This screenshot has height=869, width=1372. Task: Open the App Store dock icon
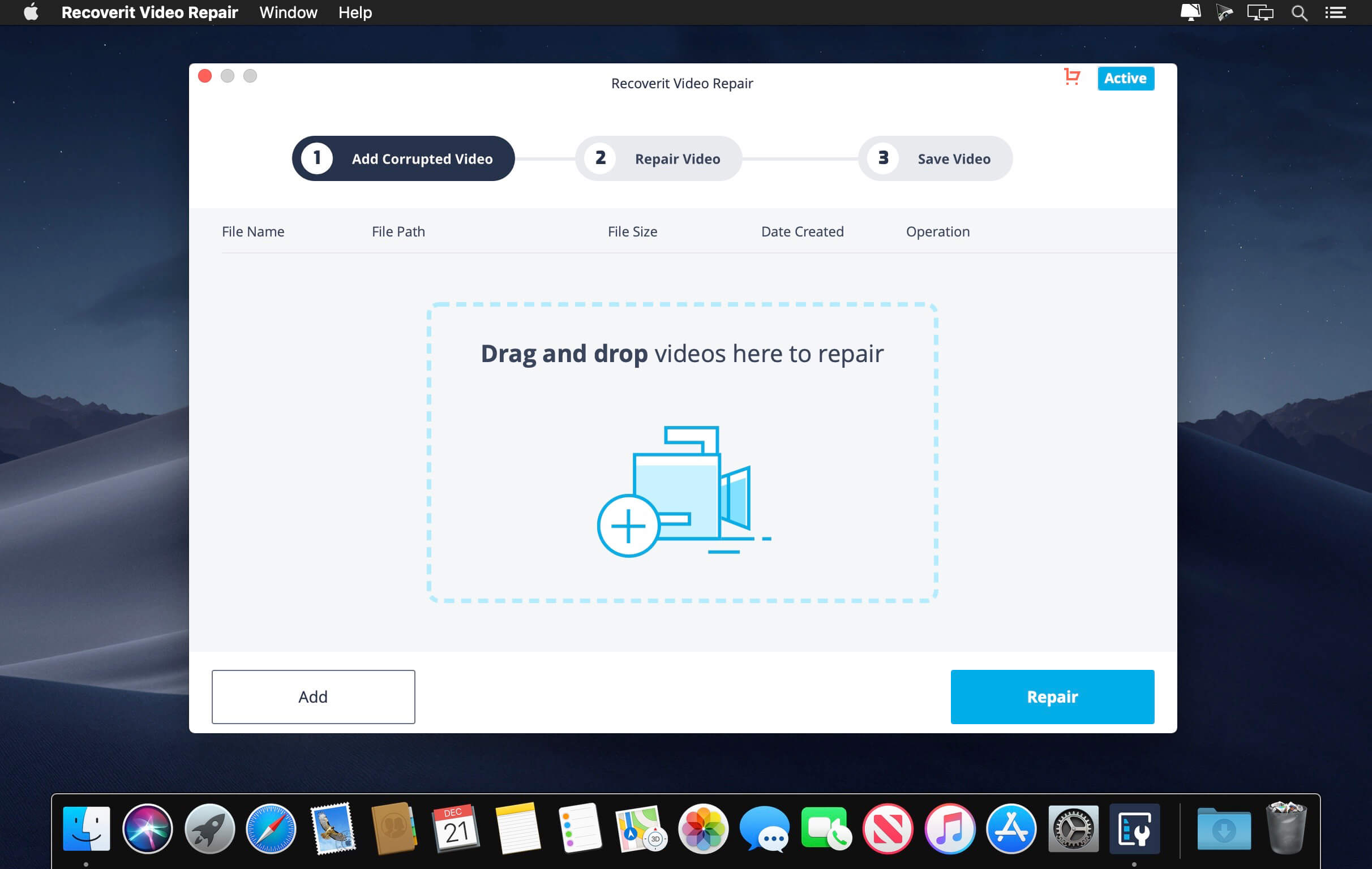pyautogui.click(x=1011, y=829)
